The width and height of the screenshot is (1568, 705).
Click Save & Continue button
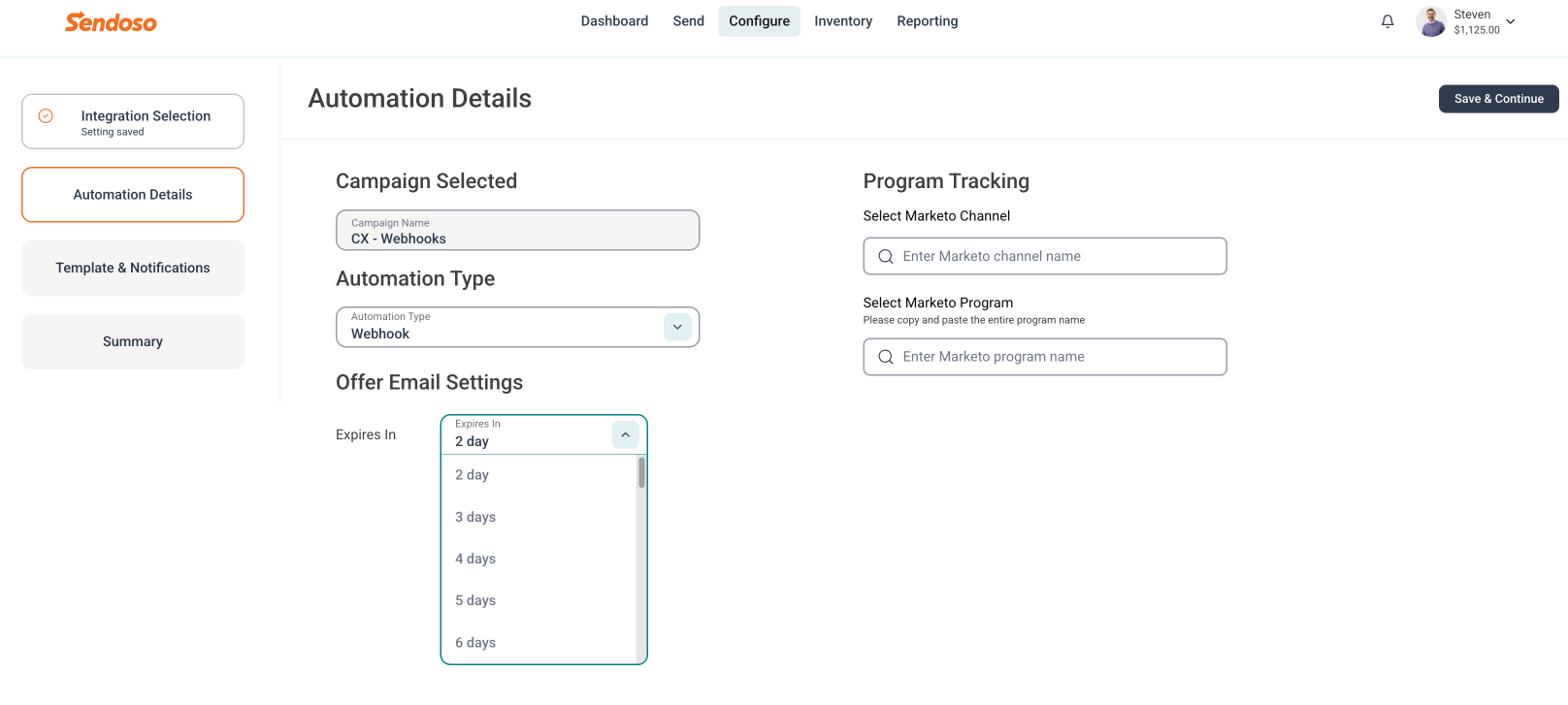[x=1498, y=99]
